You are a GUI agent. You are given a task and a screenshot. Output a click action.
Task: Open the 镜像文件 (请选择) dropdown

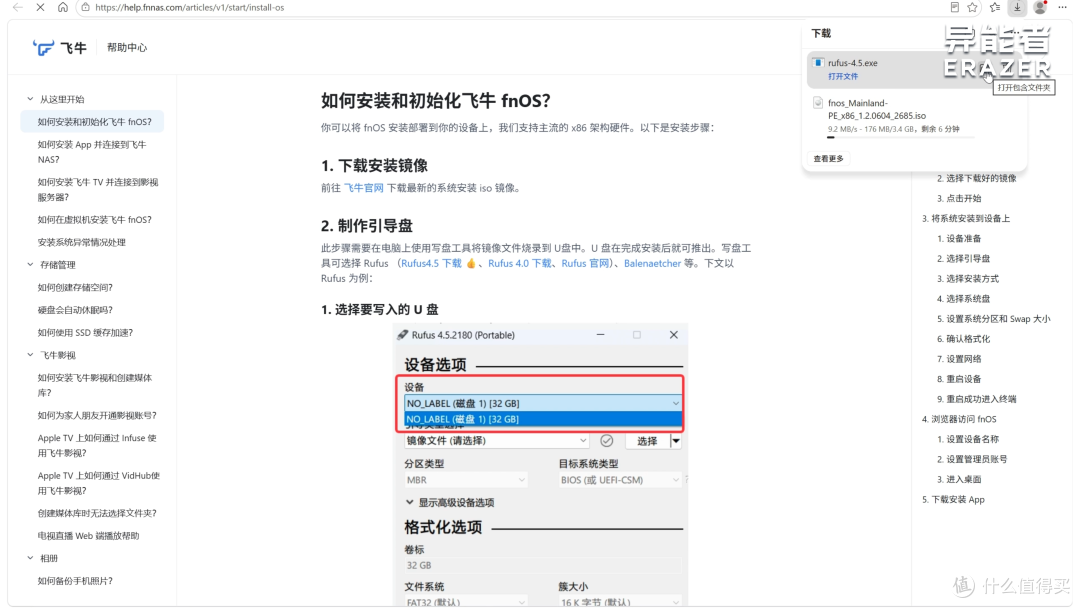496,441
